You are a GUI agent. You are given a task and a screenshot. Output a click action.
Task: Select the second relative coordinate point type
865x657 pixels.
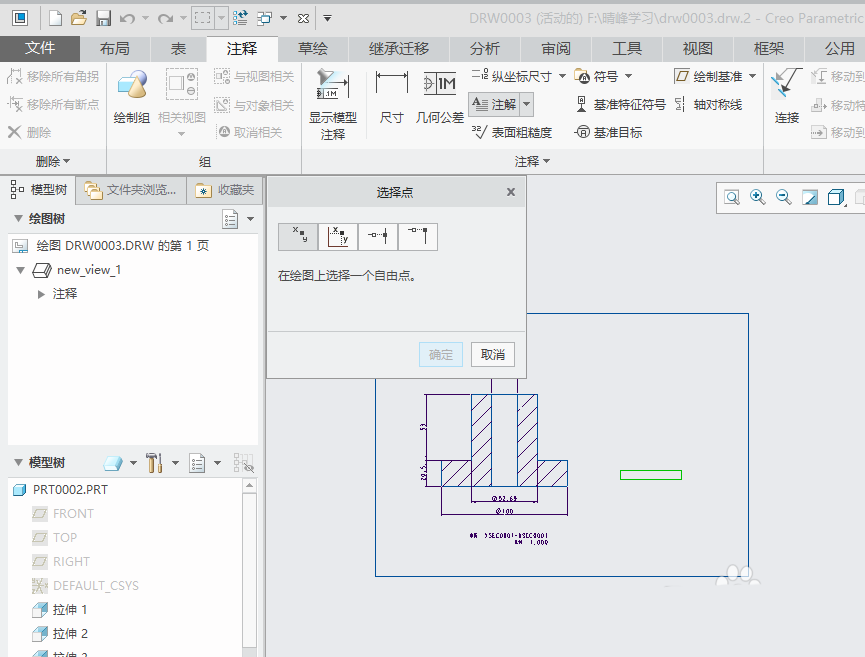pyautogui.click(x=339, y=237)
